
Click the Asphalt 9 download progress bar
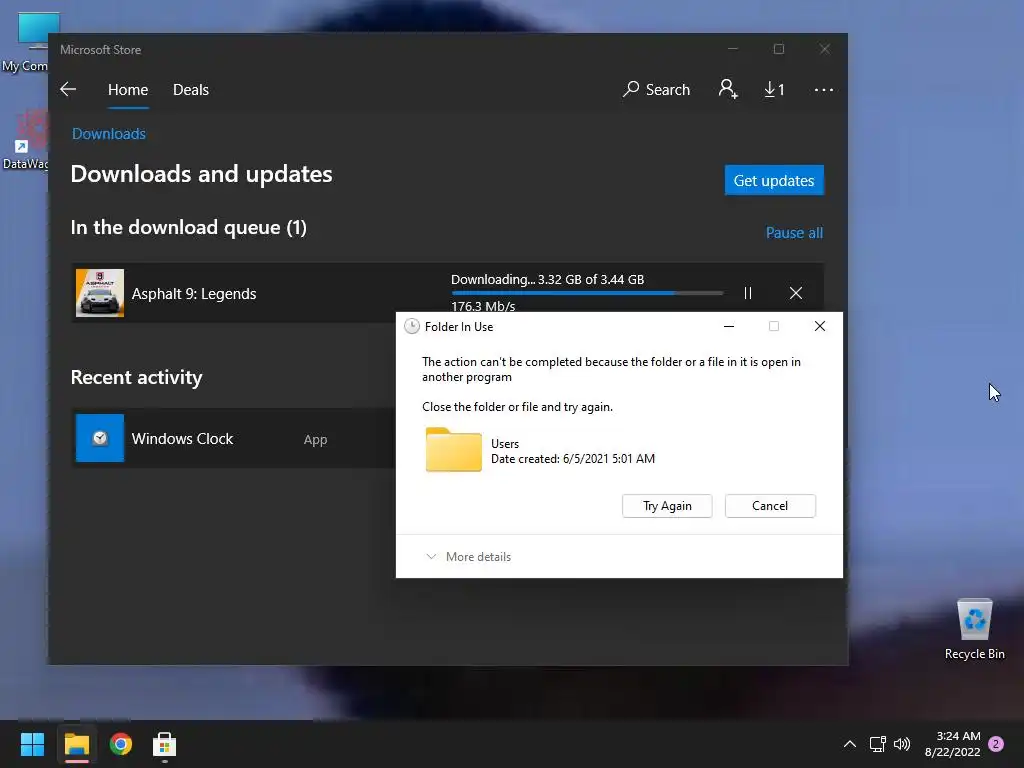(x=587, y=293)
